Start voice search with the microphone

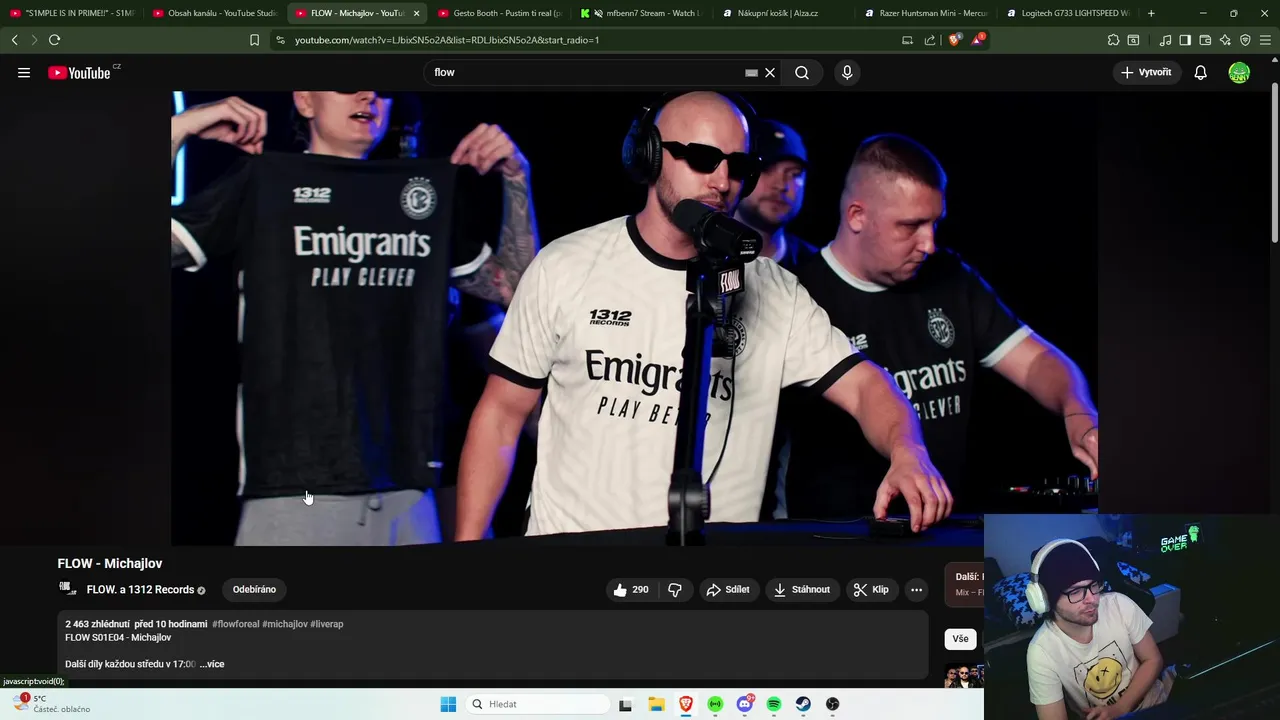tap(847, 72)
